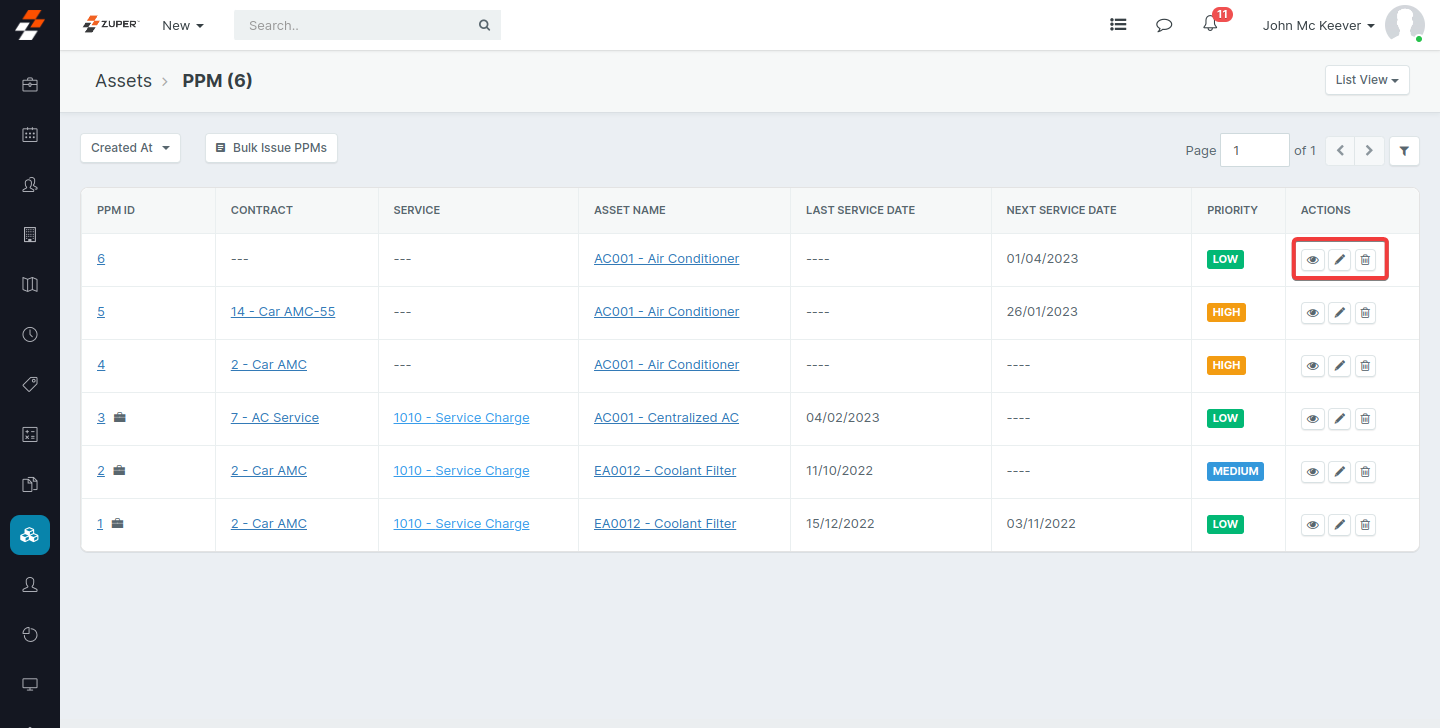Open the list menu icon in header
This screenshot has width=1440, height=728.
tap(1118, 25)
